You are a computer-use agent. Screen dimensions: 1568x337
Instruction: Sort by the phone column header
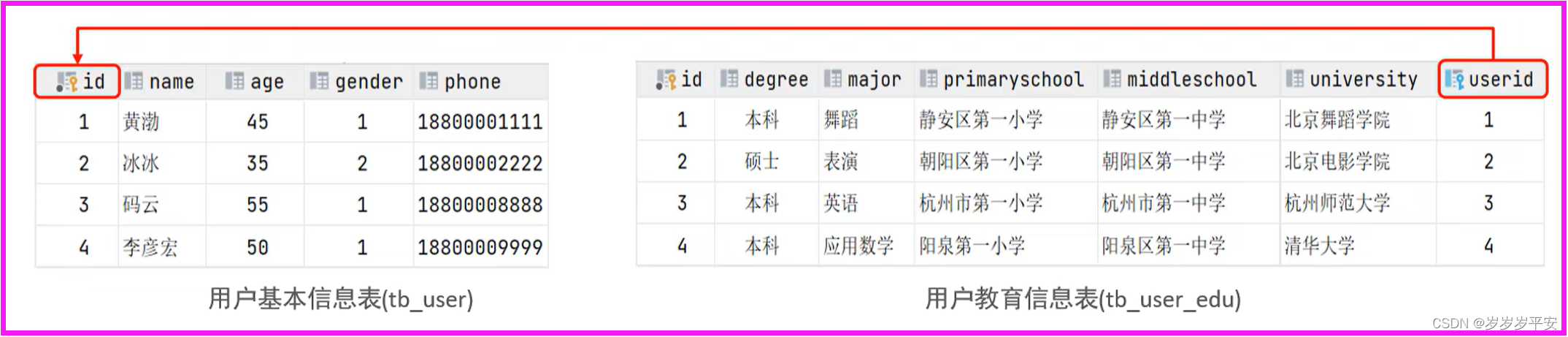click(472, 82)
